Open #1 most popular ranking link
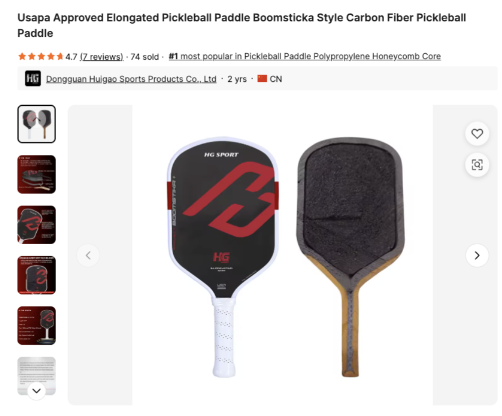The width and height of the screenshot is (502, 416). [x=305, y=56]
